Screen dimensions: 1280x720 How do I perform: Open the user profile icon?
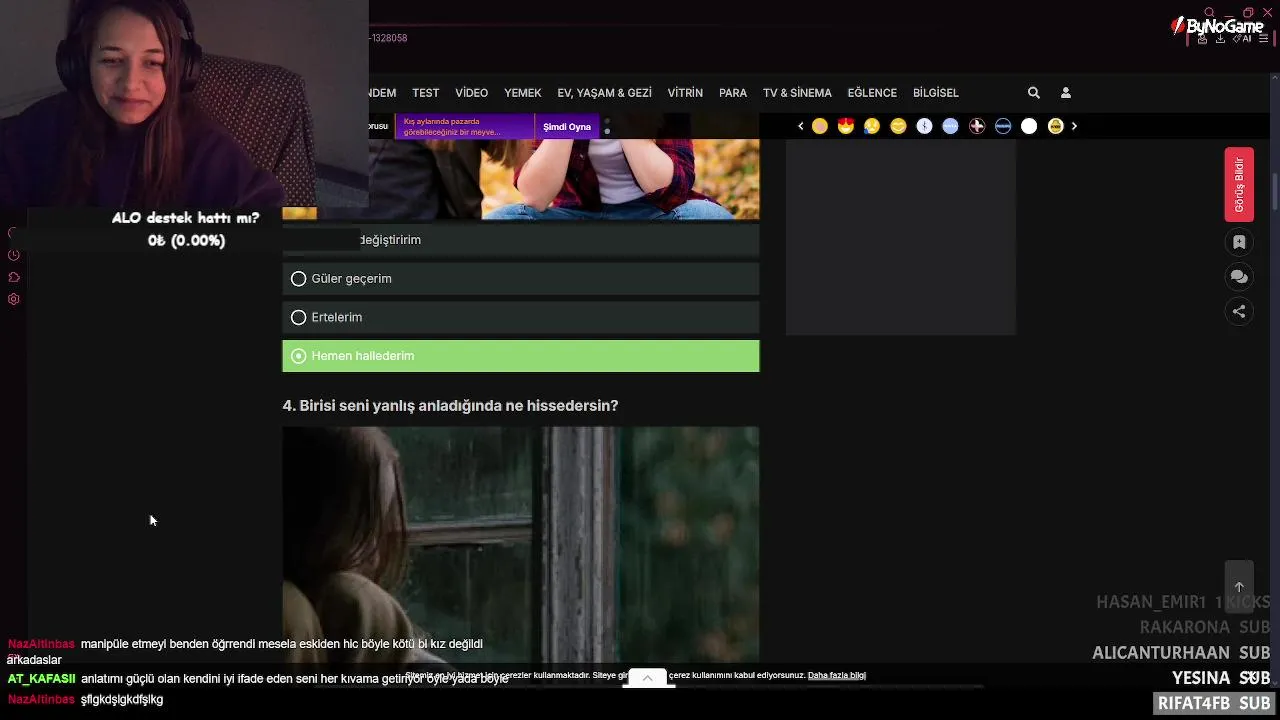pos(1066,93)
